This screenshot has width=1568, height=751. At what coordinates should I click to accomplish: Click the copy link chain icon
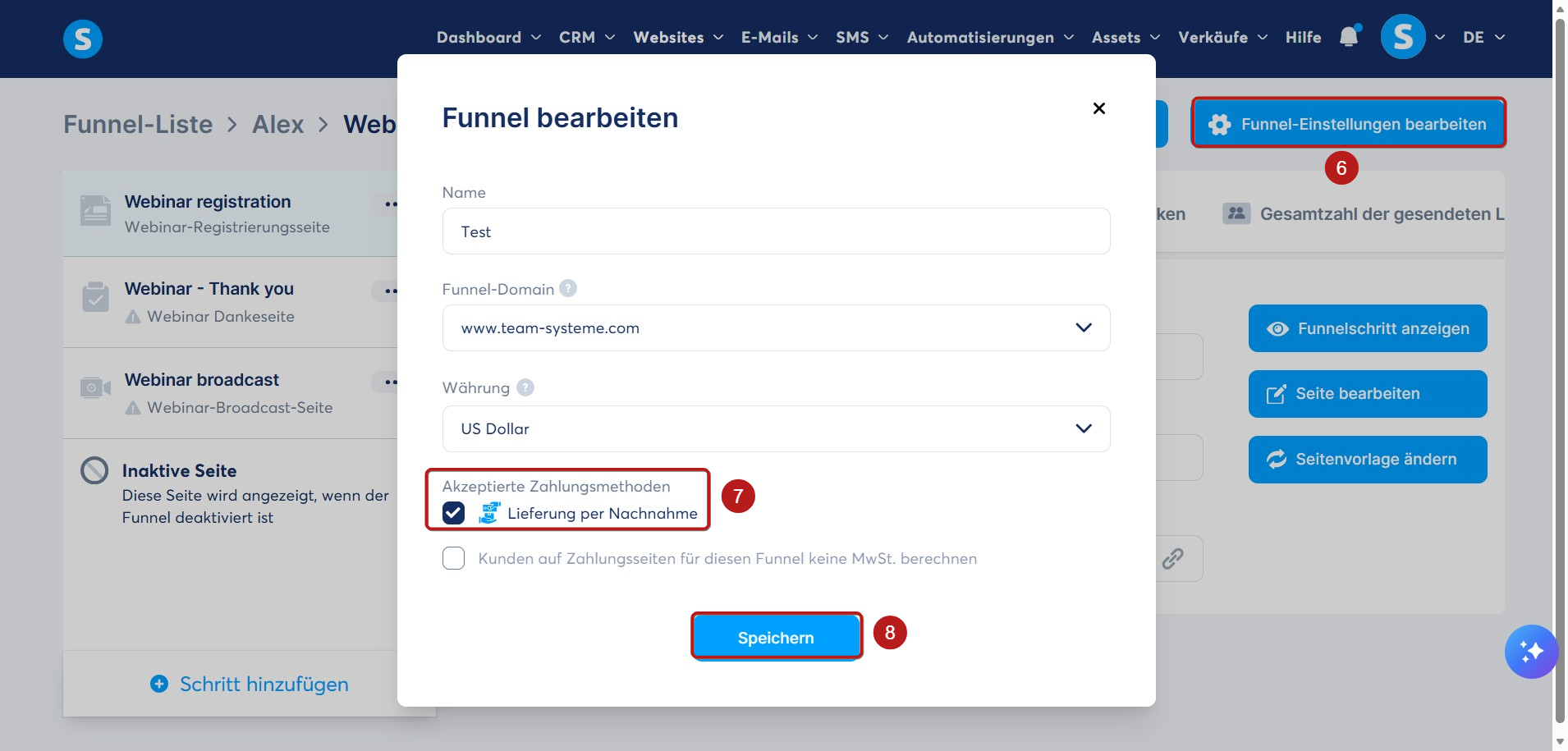pyautogui.click(x=1172, y=559)
